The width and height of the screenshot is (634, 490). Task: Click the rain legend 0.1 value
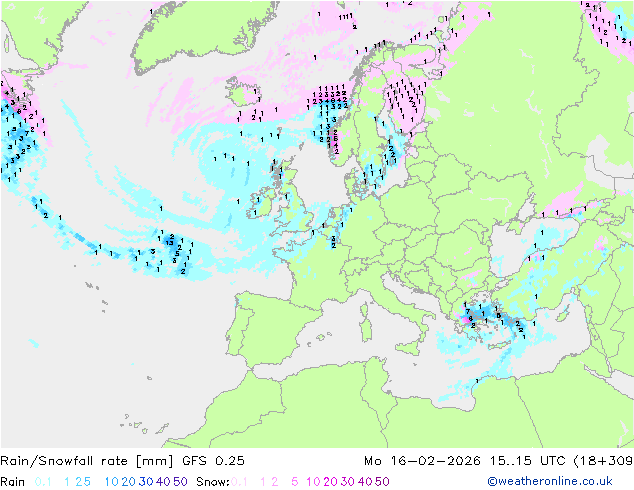pyautogui.click(x=43, y=482)
